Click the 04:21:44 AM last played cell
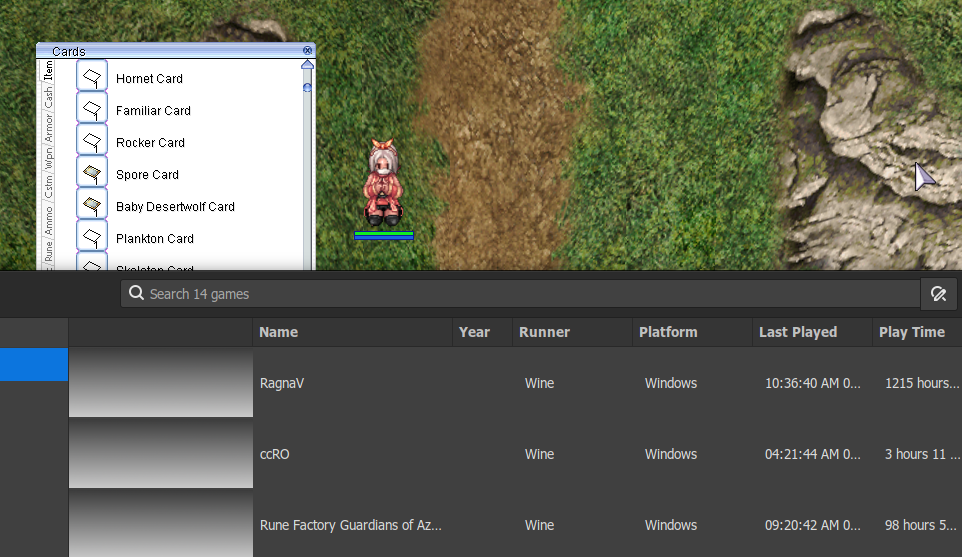Screen dimensions: 962x557 pyautogui.click(x=812, y=455)
